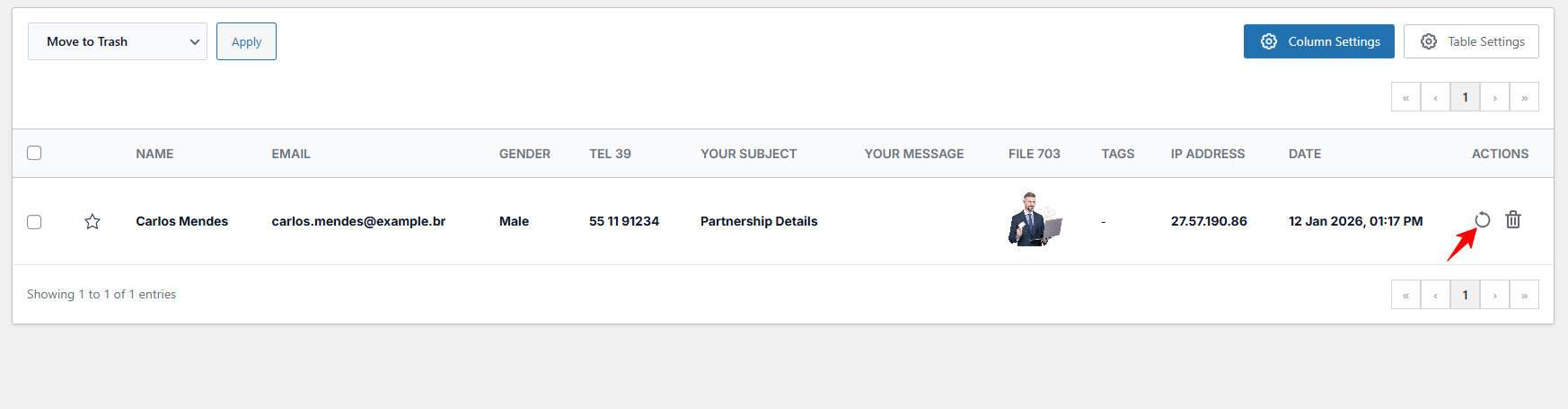Open the Carlos Mendes entry name
Viewport: 1568px width, 409px height.
[181, 221]
